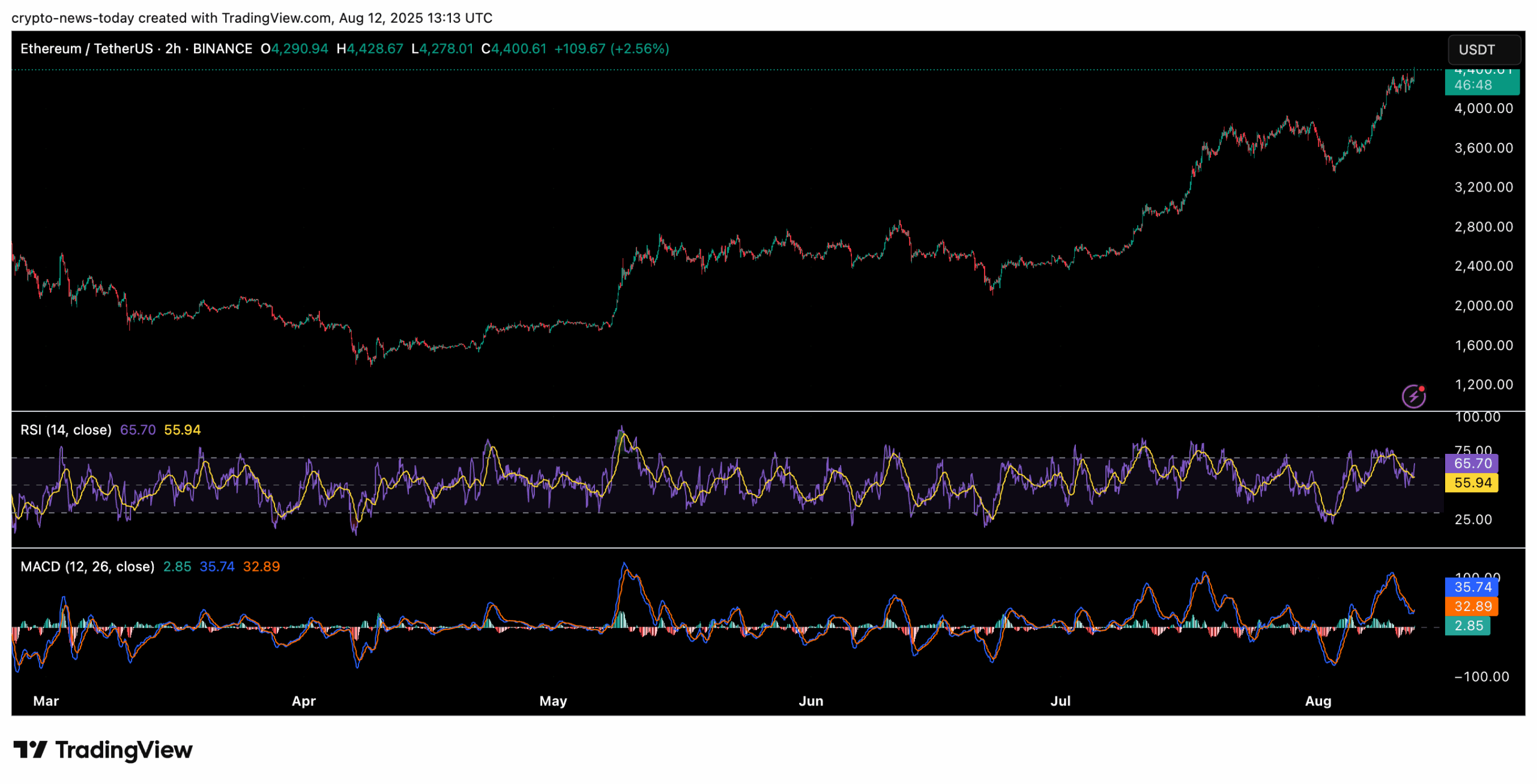Click the Aug label on time axis

pyautogui.click(x=1317, y=701)
